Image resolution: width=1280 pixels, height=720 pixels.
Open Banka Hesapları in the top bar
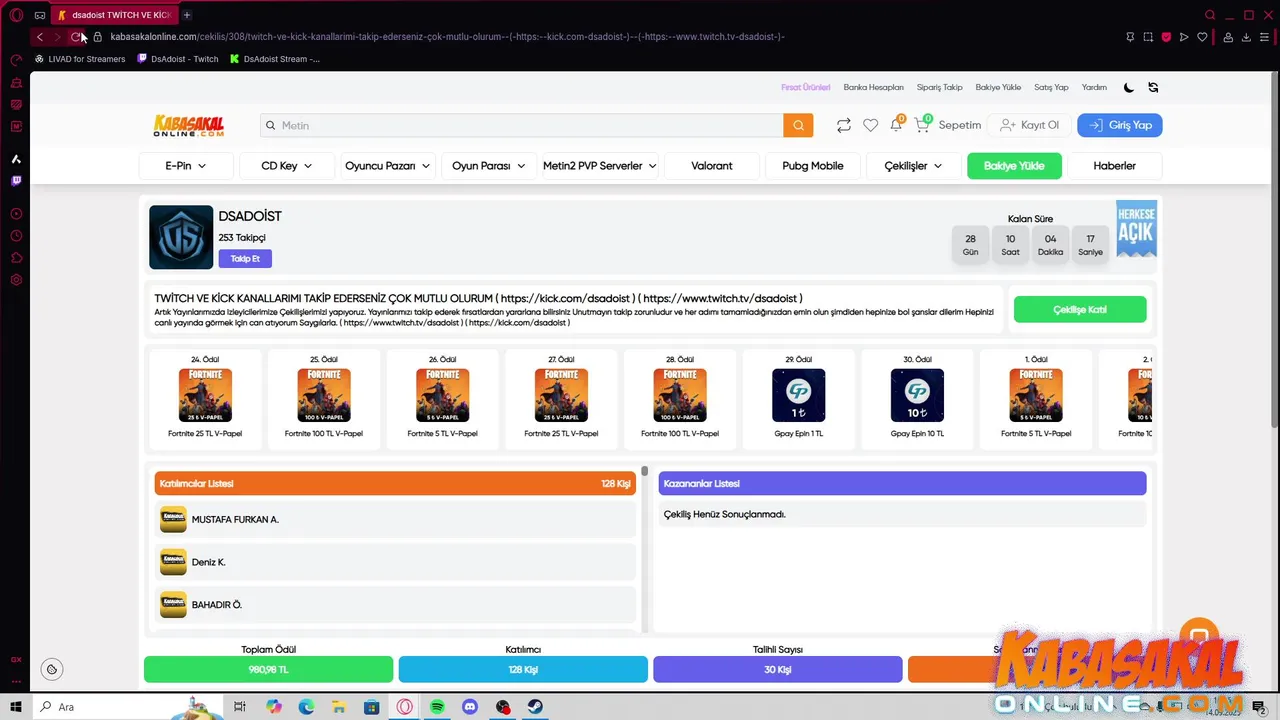click(x=873, y=87)
